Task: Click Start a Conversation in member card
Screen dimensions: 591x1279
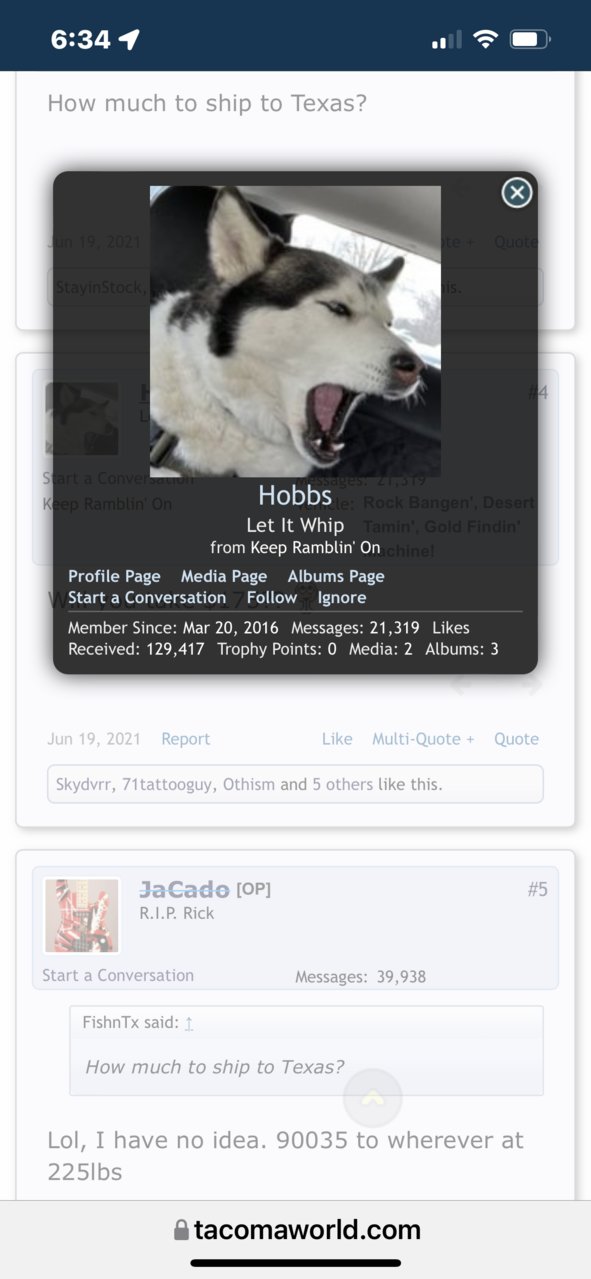Action: [x=147, y=598]
